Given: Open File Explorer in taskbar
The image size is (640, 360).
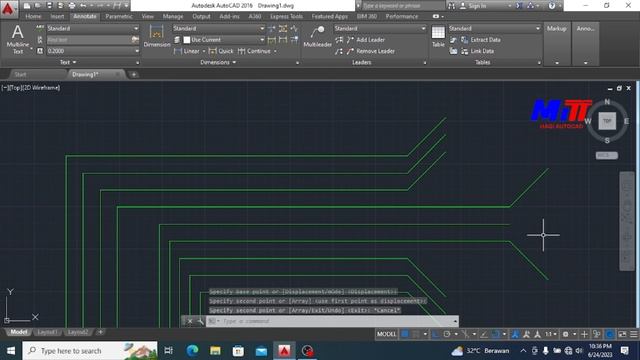Looking at the screenshot, I should pos(215,351).
